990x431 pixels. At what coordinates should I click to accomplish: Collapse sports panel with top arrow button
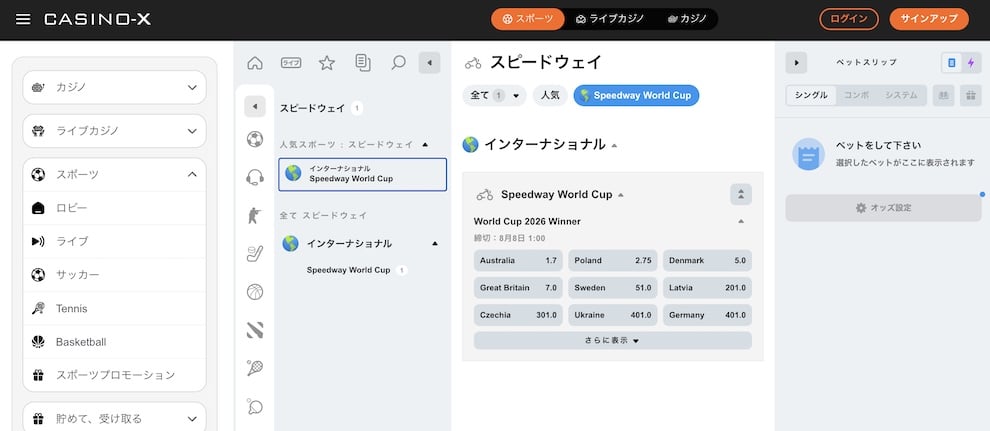point(429,62)
